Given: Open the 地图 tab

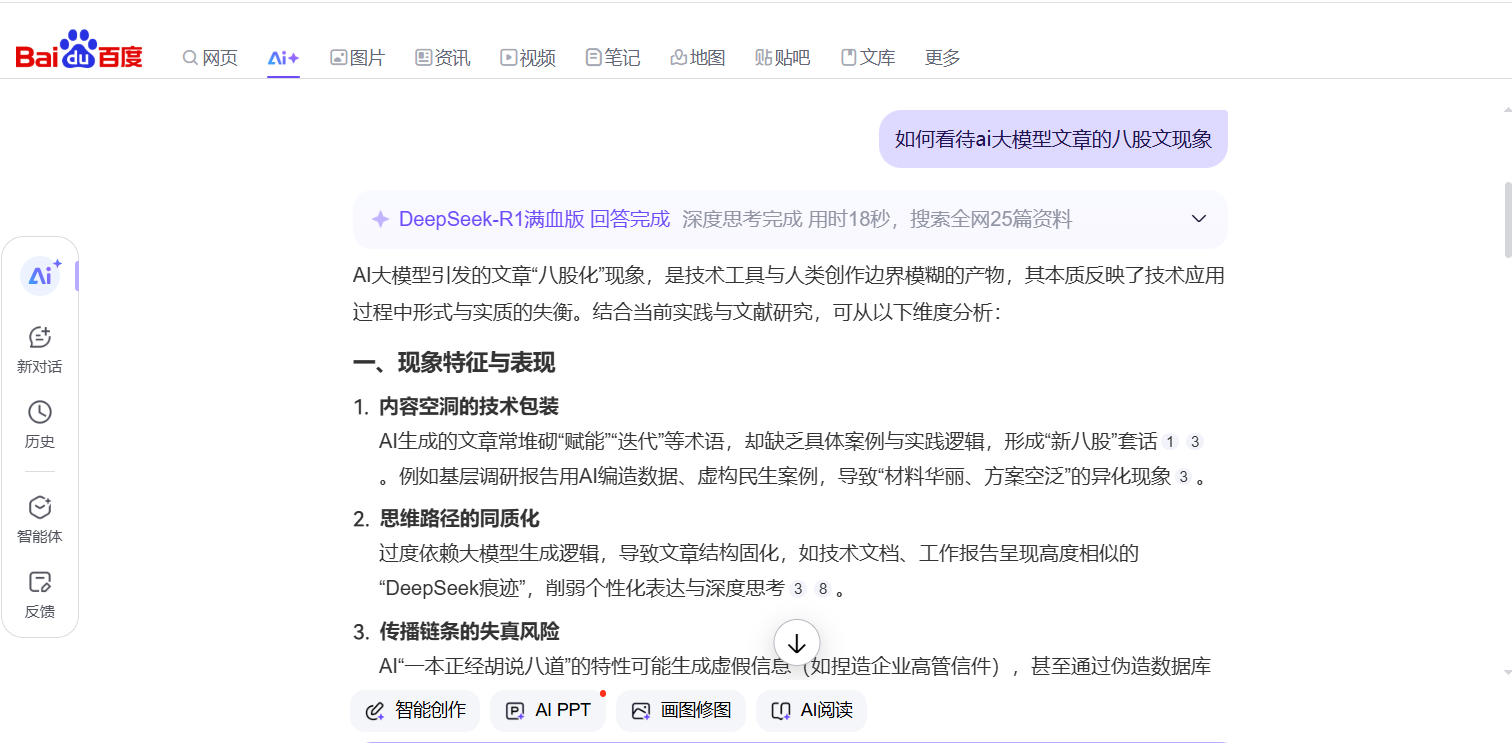Looking at the screenshot, I should (x=698, y=58).
